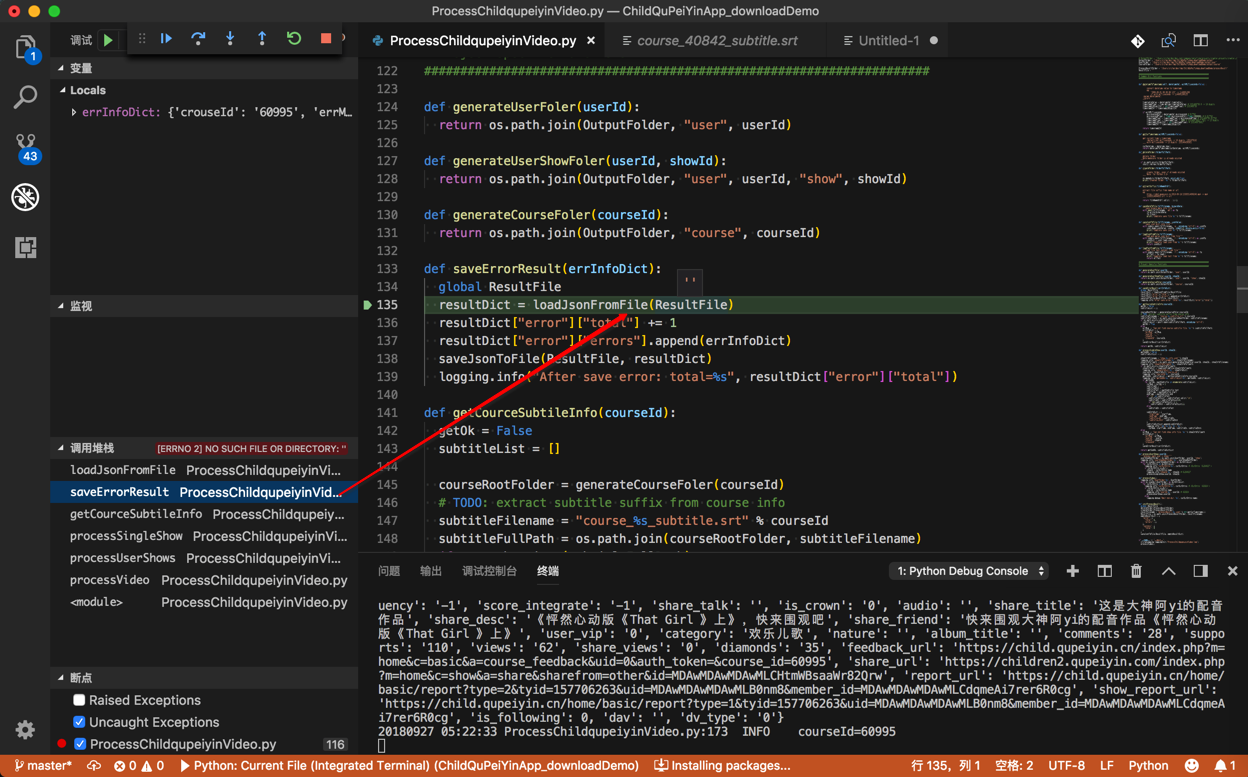The image size is (1248, 778).
Task: Open the git changes editor icon
Action: 1137,41
